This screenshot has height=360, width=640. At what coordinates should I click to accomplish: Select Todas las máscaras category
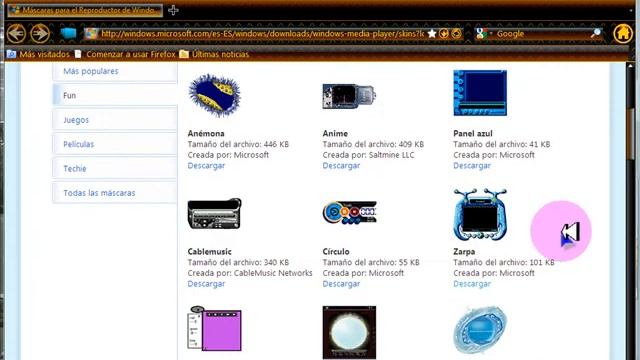115,193
